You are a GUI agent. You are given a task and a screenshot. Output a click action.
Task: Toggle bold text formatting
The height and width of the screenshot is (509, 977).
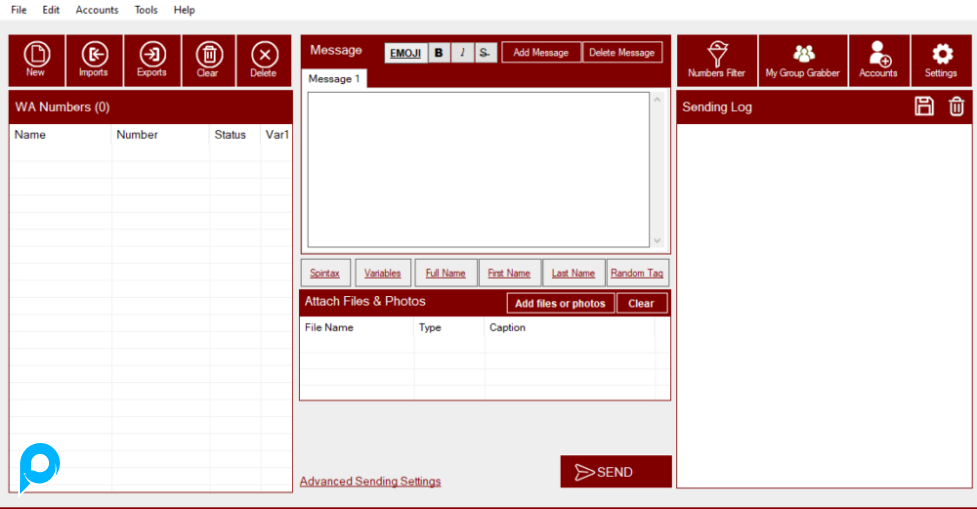(x=439, y=53)
